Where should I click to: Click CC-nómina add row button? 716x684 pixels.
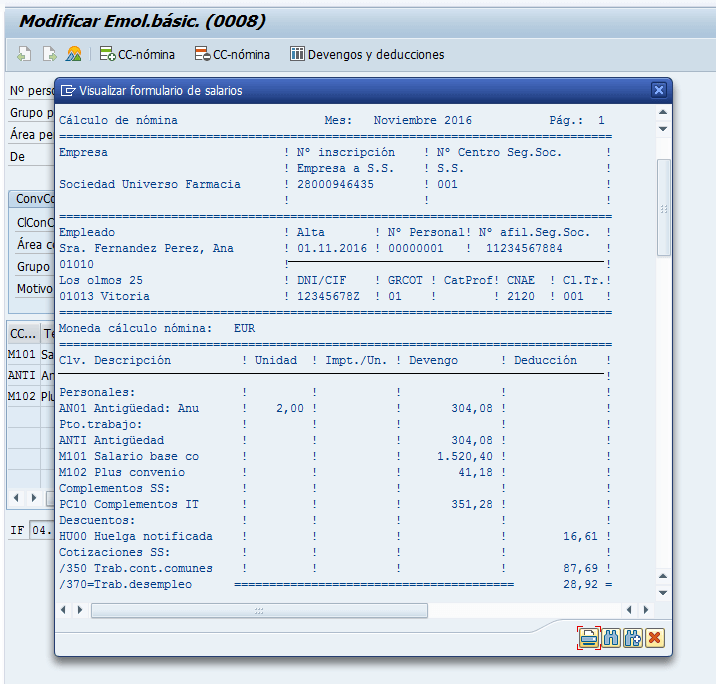(x=137, y=54)
